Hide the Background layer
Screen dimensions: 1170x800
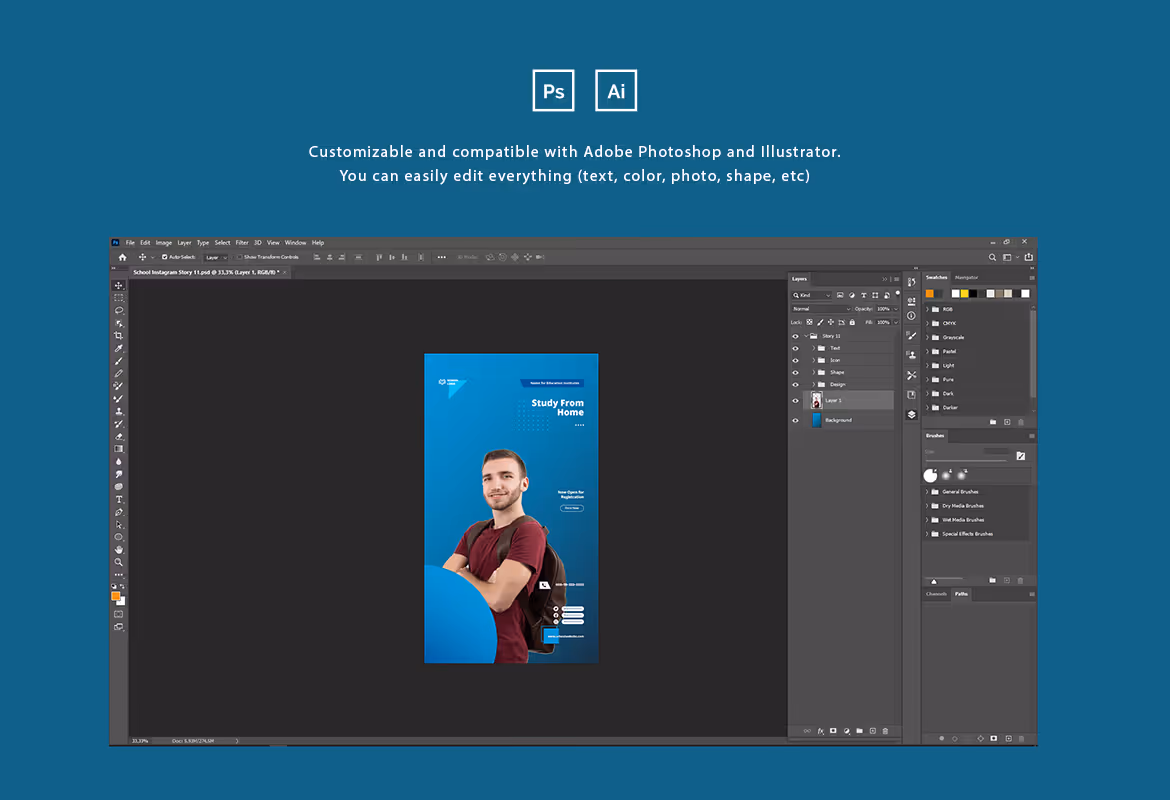point(795,421)
